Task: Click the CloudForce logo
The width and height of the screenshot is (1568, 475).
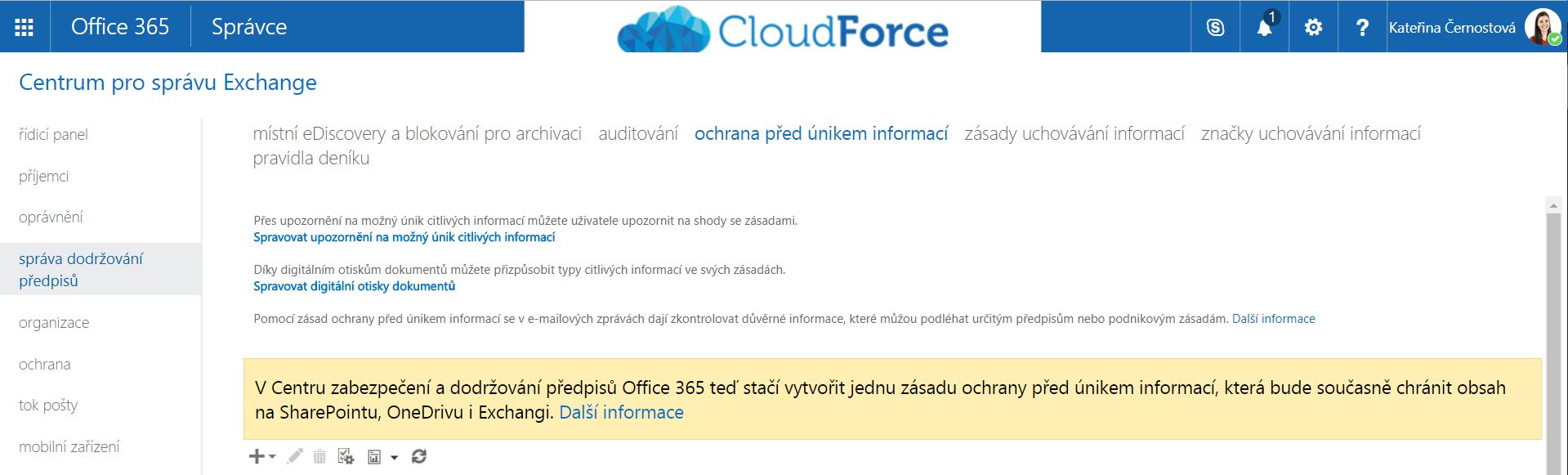Action: pos(783,29)
